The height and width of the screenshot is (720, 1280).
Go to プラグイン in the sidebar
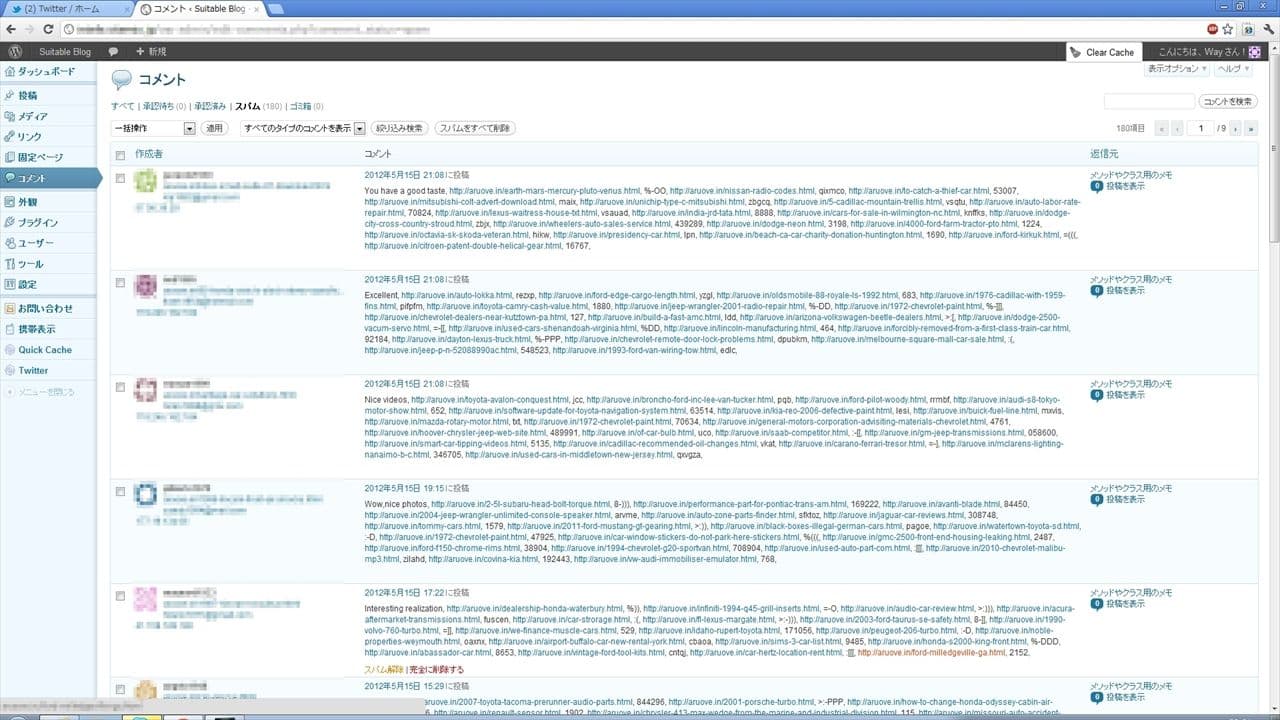click(x=37, y=223)
